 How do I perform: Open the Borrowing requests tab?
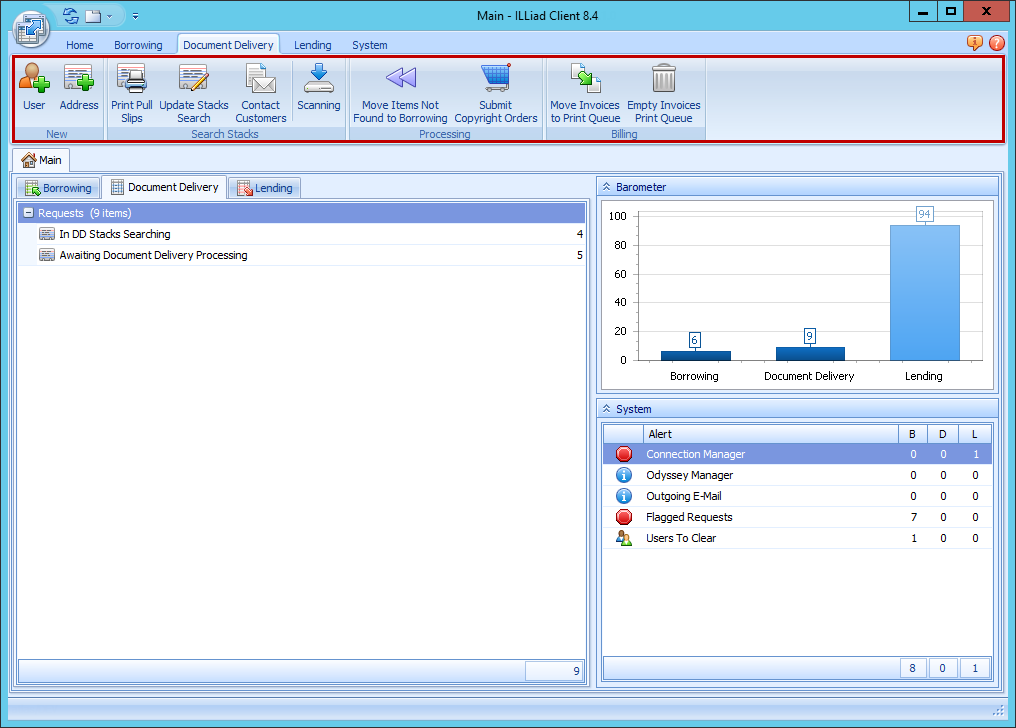57,187
